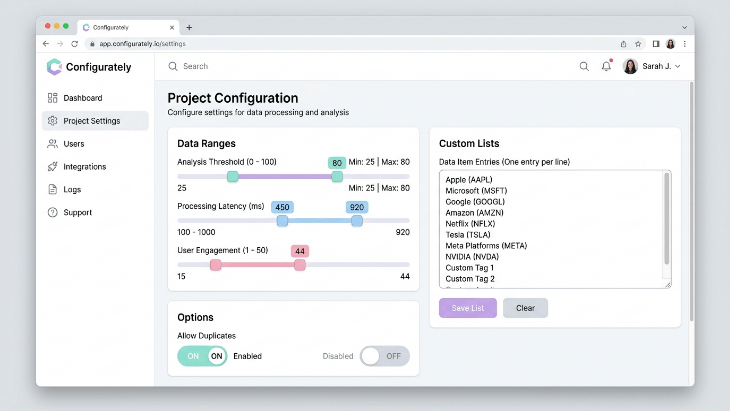Click the browser forward arrow
Image resolution: width=730 pixels, height=411 pixels.
click(x=60, y=44)
